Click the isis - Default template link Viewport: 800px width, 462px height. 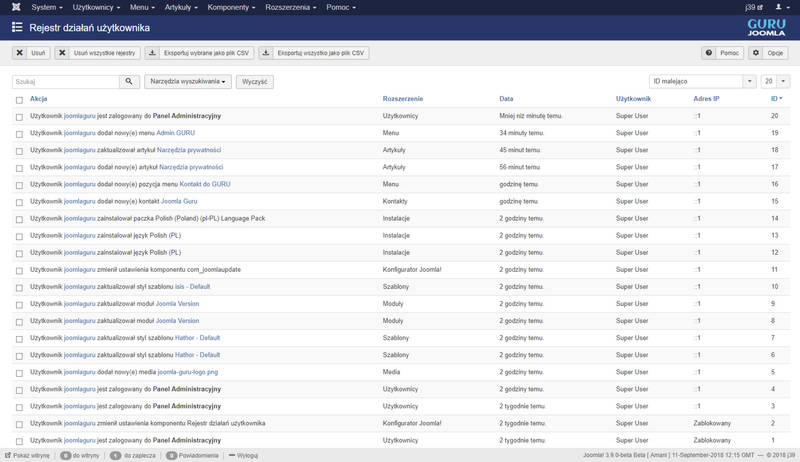tap(192, 287)
